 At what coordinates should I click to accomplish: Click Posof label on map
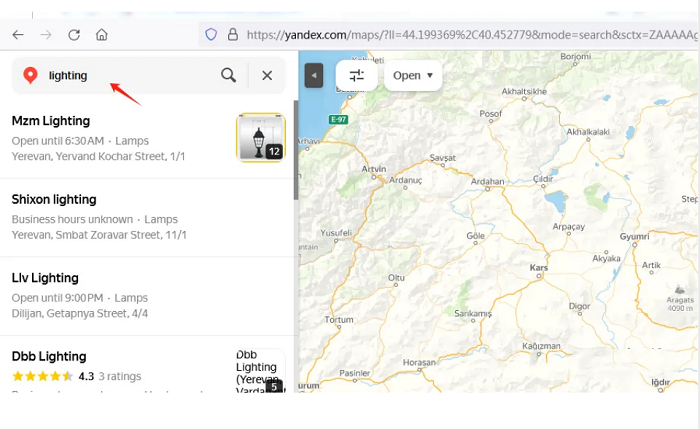[491, 114]
